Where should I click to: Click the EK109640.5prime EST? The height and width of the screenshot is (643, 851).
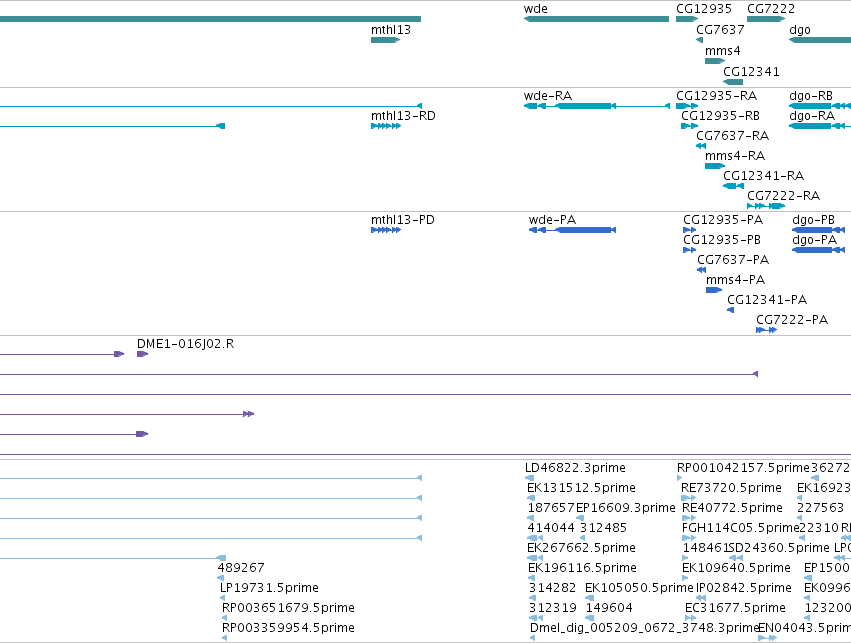684,578
